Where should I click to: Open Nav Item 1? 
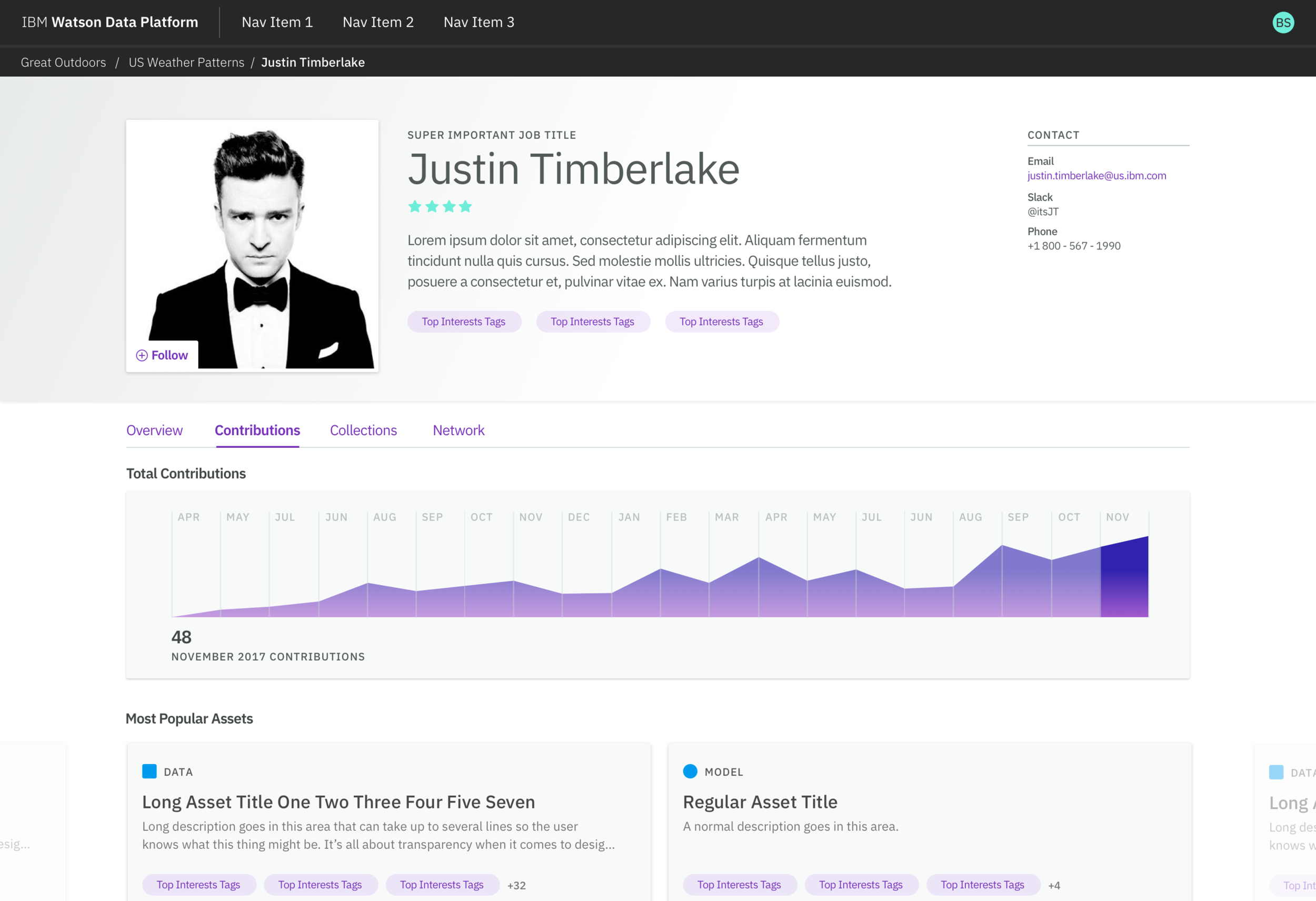(277, 22)
